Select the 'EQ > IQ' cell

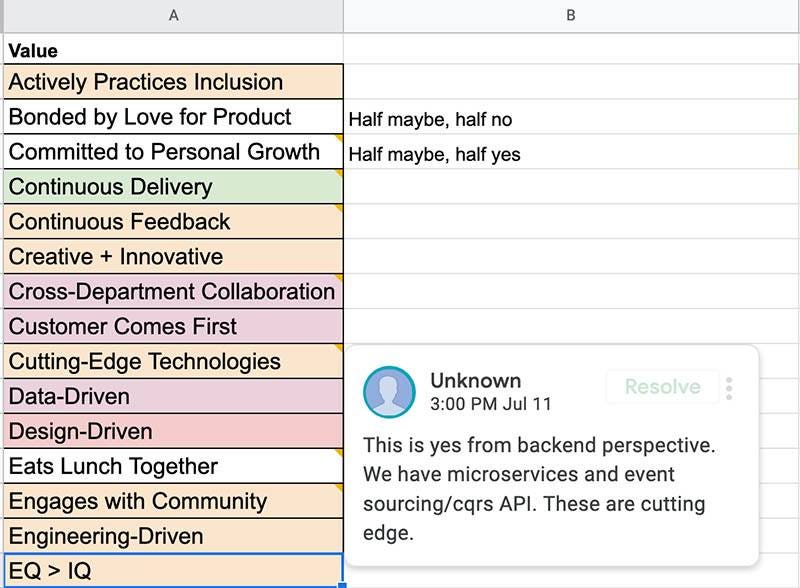click(x=173, y=570)
